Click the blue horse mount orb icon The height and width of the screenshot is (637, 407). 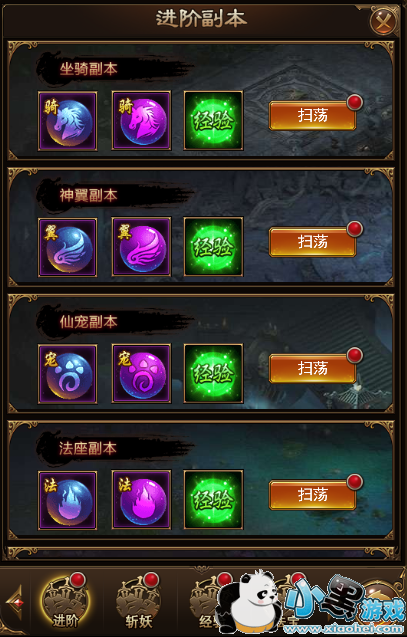[67, 121]
